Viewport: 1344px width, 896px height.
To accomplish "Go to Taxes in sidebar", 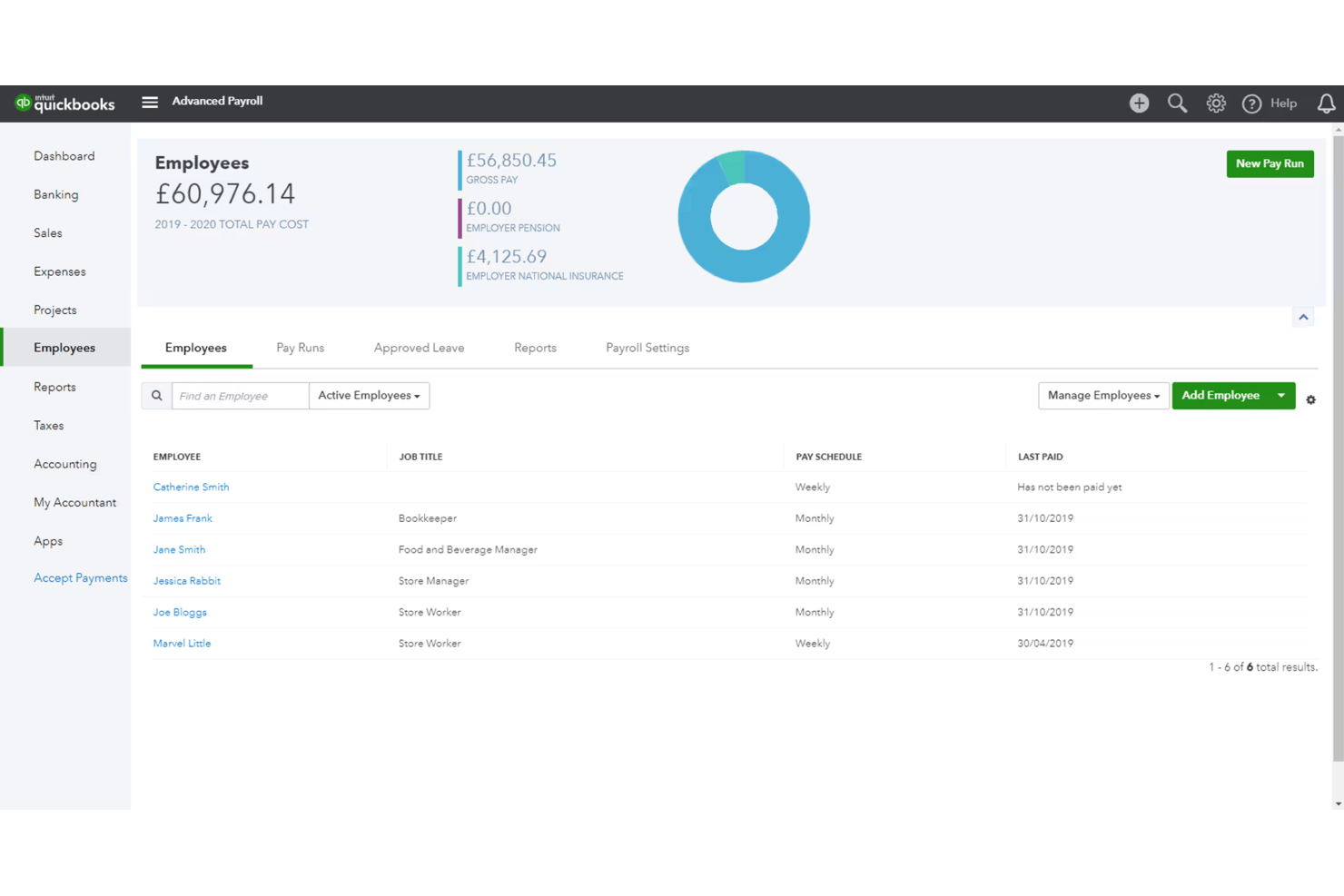I will pyautogui.click(x=49, y=425).
